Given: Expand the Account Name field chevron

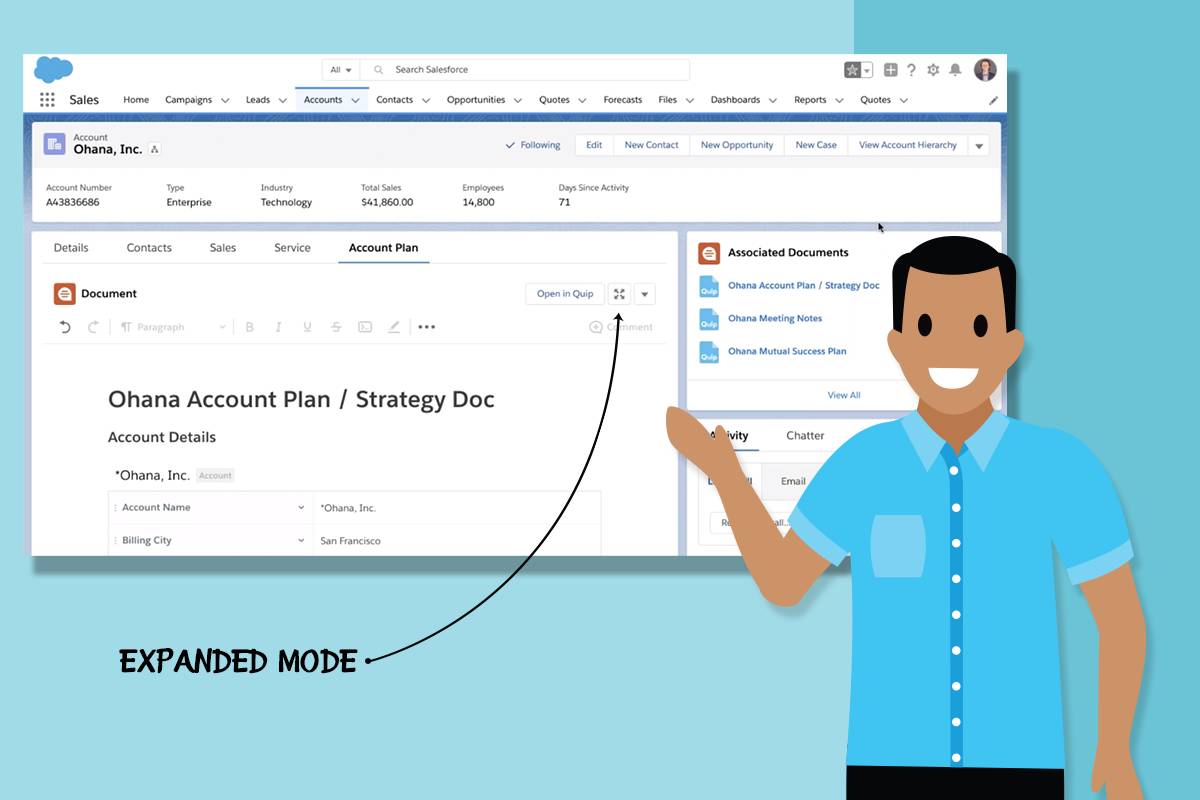Looking at the screenshot, I should click(x=301, y=508).
